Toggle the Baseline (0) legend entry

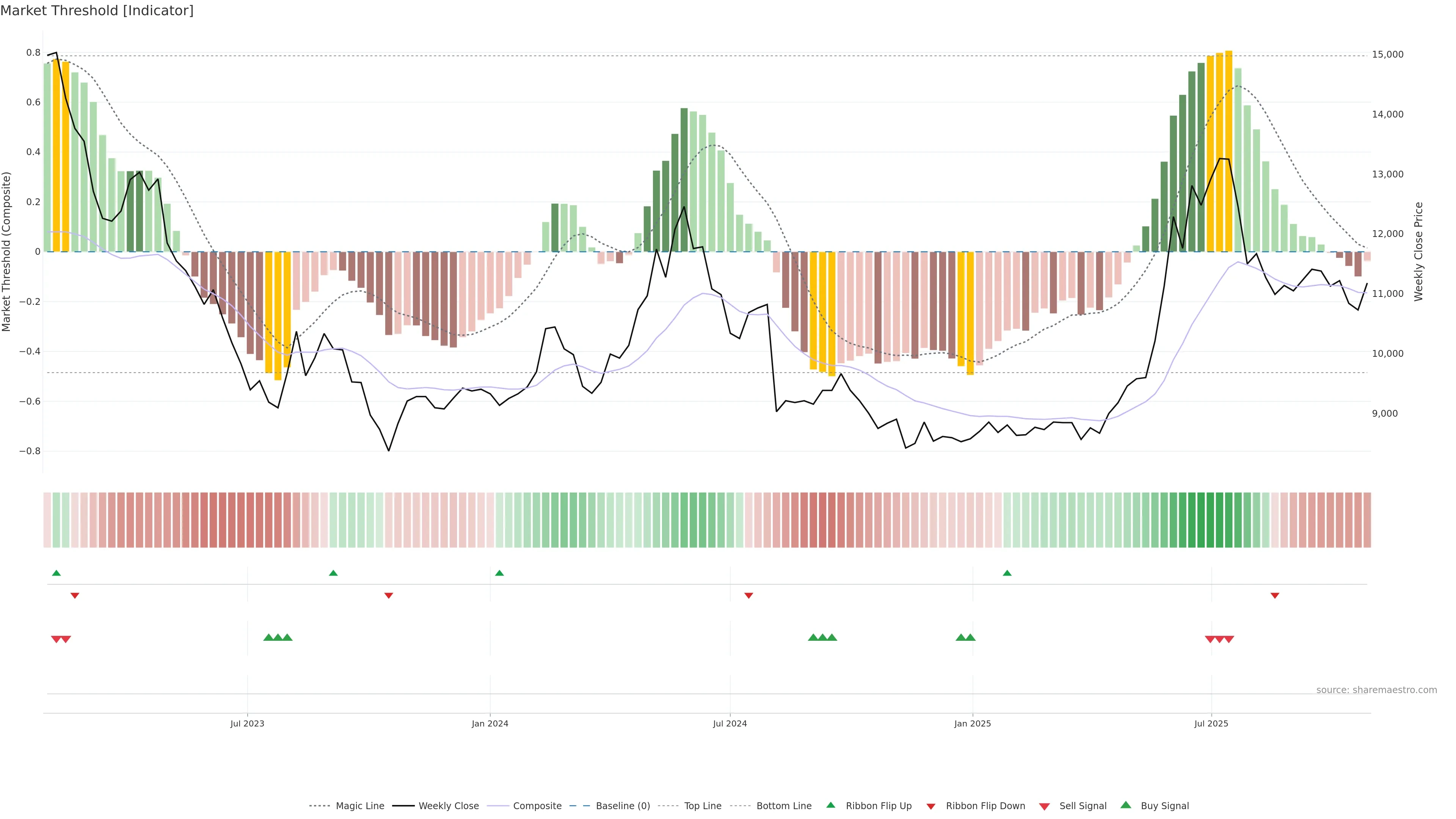tap(623, 806)
